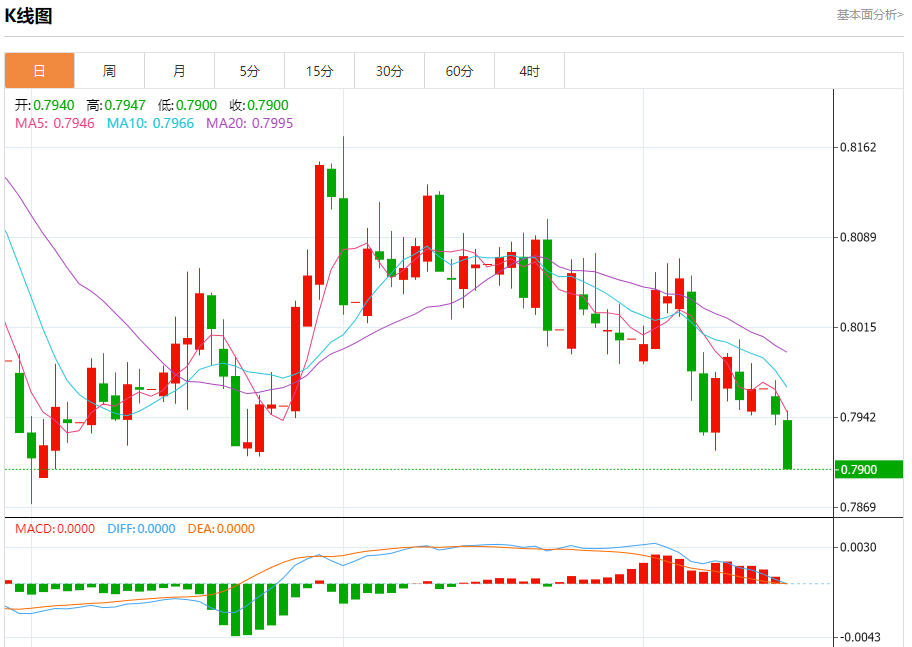Viewport: 912px width, 647px height.
Task: Click the 0.8162 price axis label
Action: (x=858, y=147)
